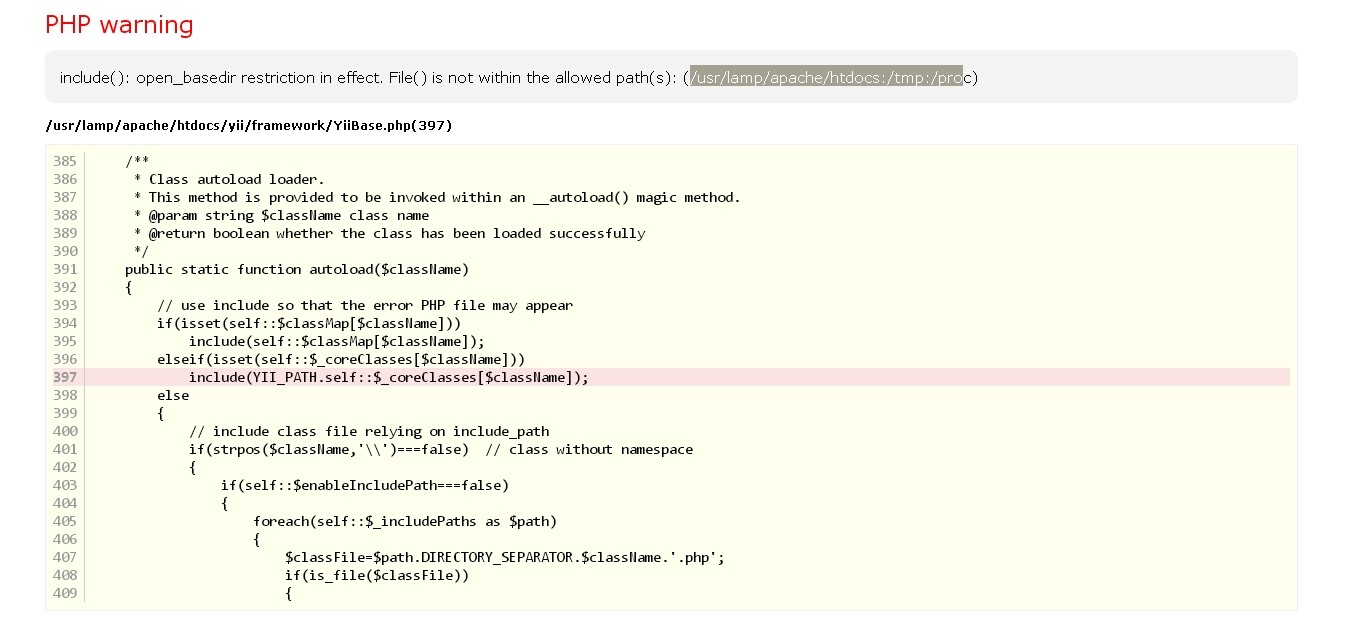Image resolution: width=1345 pixels, height=626 pixels.
Task: Click line number 401
Action: [65, 449]
